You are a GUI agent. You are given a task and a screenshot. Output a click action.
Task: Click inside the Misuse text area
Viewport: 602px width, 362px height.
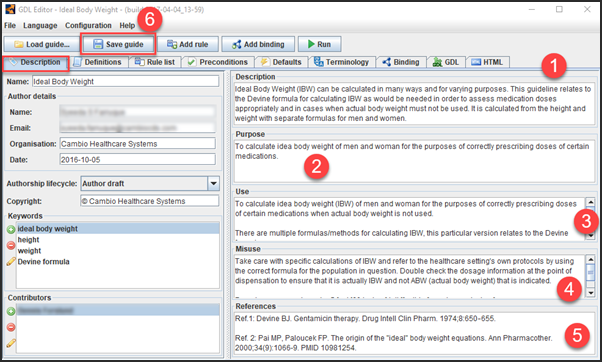tap(409, 276)
